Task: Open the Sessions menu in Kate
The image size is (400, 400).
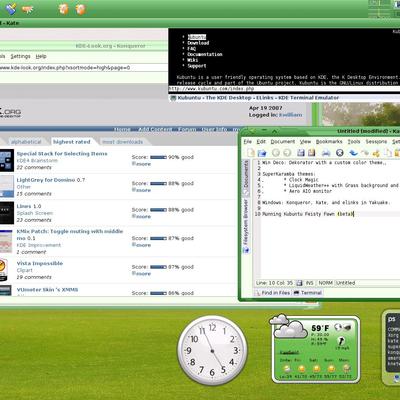Action: pos(376,142)
